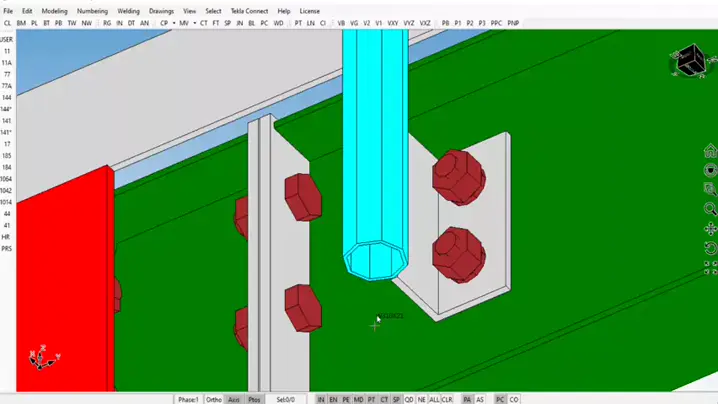
Task: Open the Tekla Connect menu
Action: [x=249, y=11]
